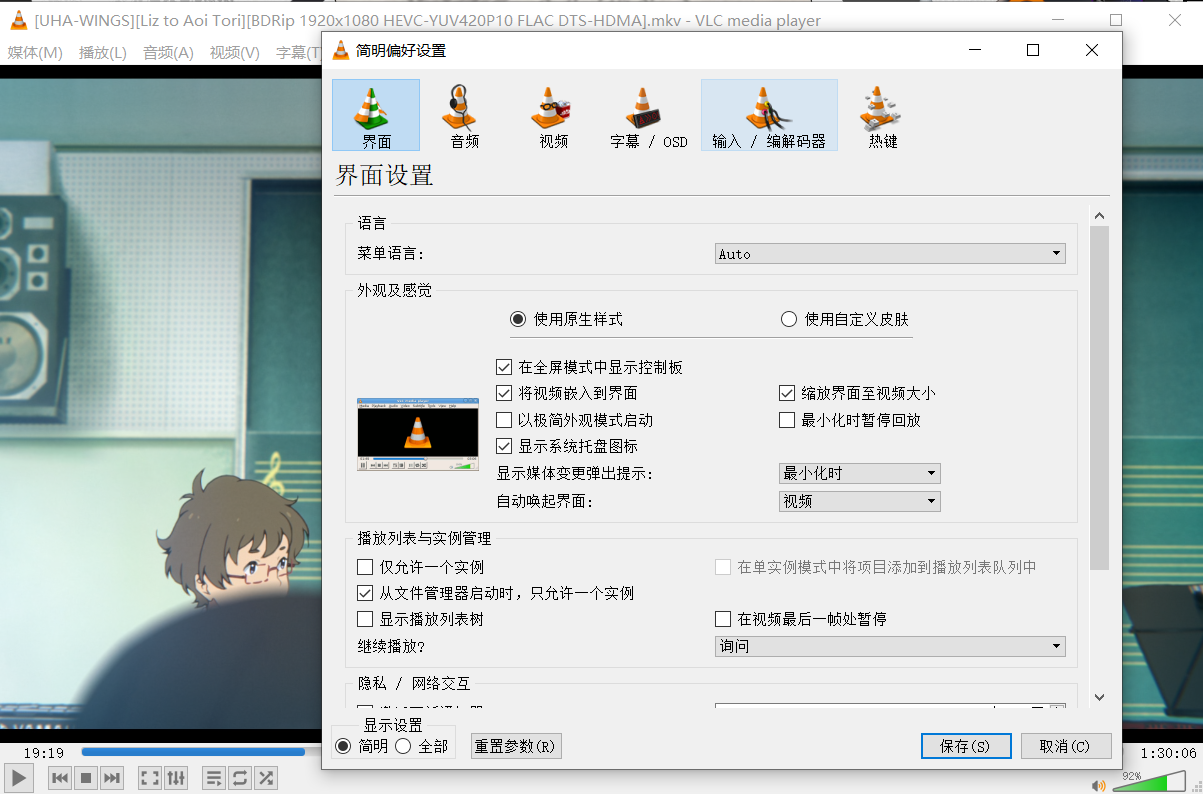Screen dimensions: 1203x794
Task: Open the 音频 (Audio) settings category
Action: coord(464,116)
